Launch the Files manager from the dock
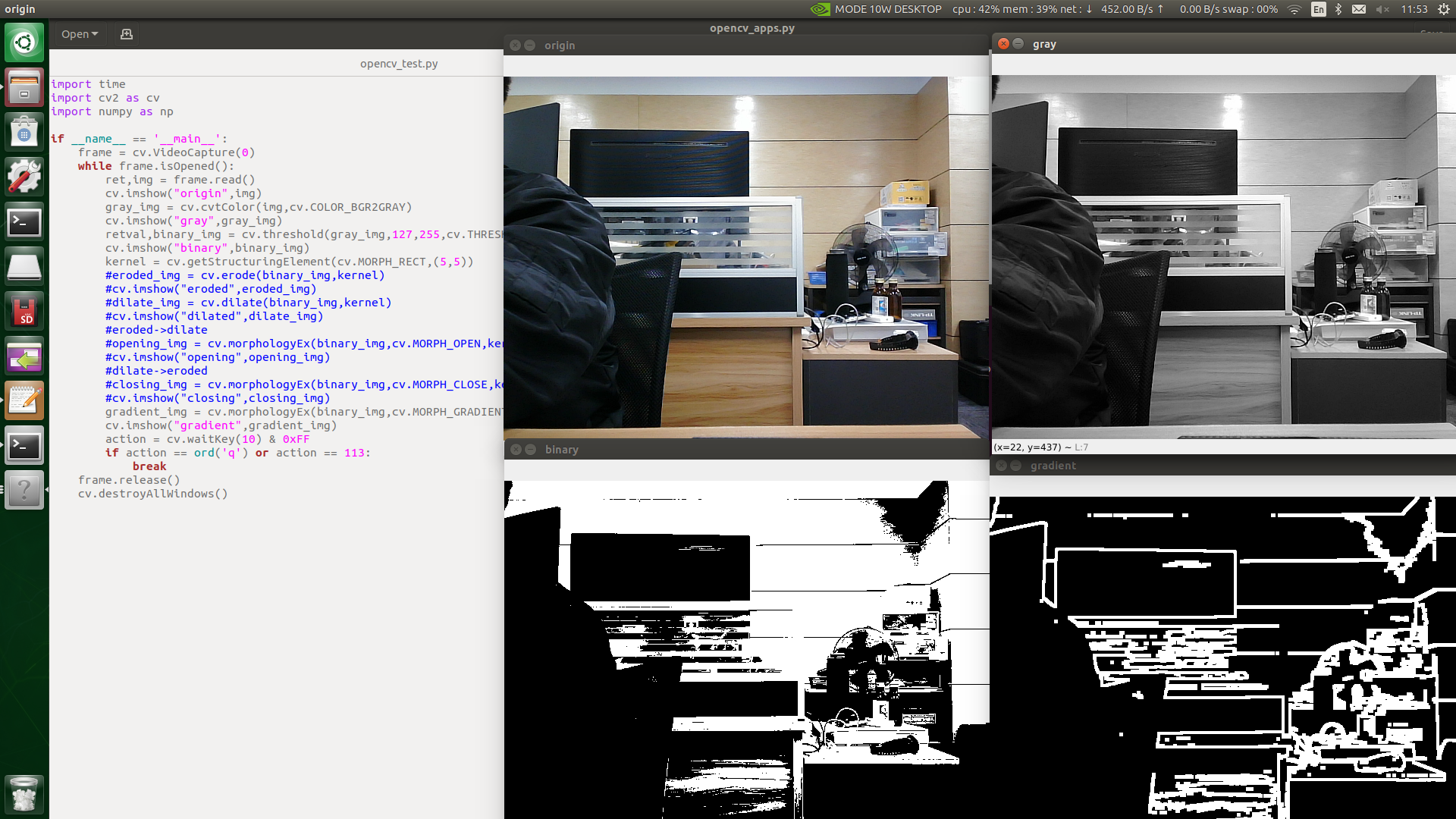The image size is (1456, 819). click(x=24, y=87)
